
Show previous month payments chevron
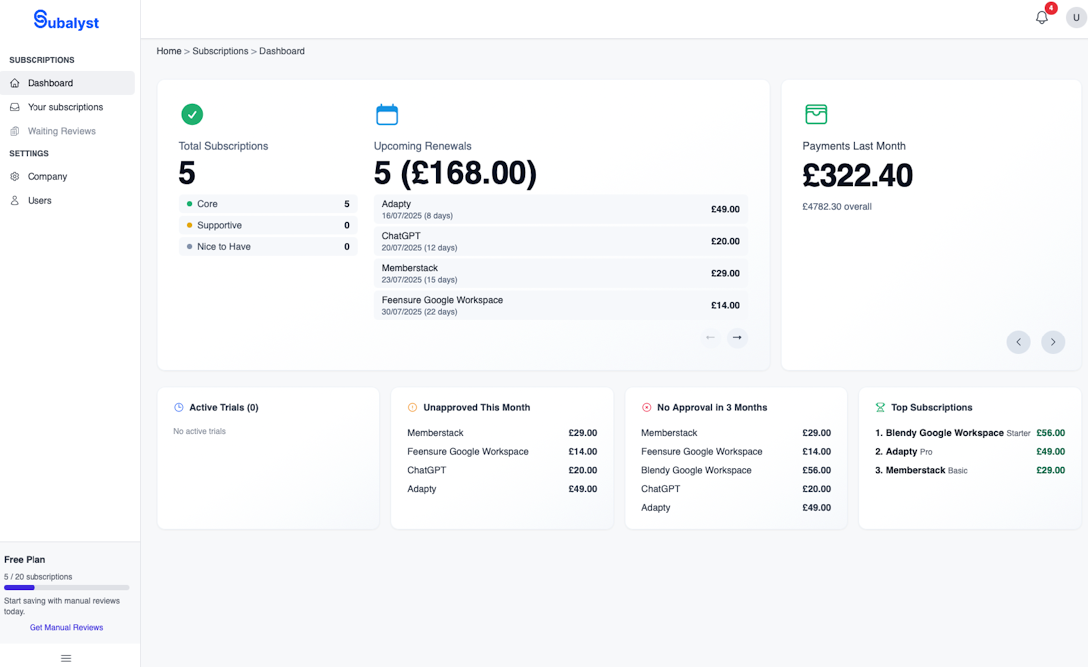pos(1019,341)
